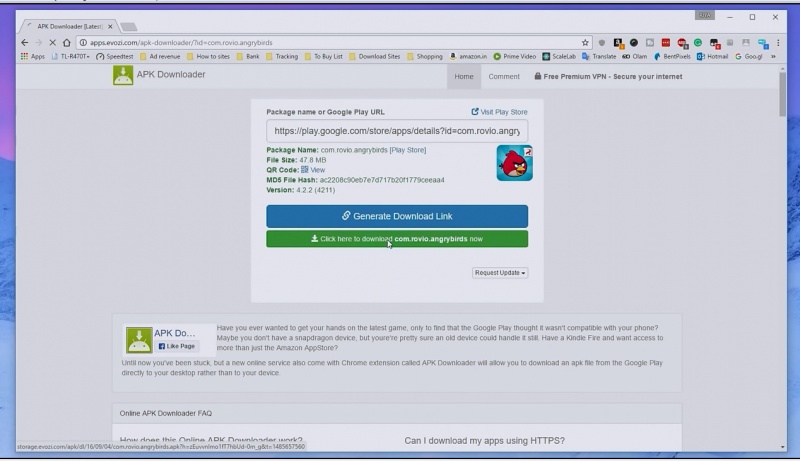Open APK Do... Facebook page link

pyautogui.click(x=174, y=333)
